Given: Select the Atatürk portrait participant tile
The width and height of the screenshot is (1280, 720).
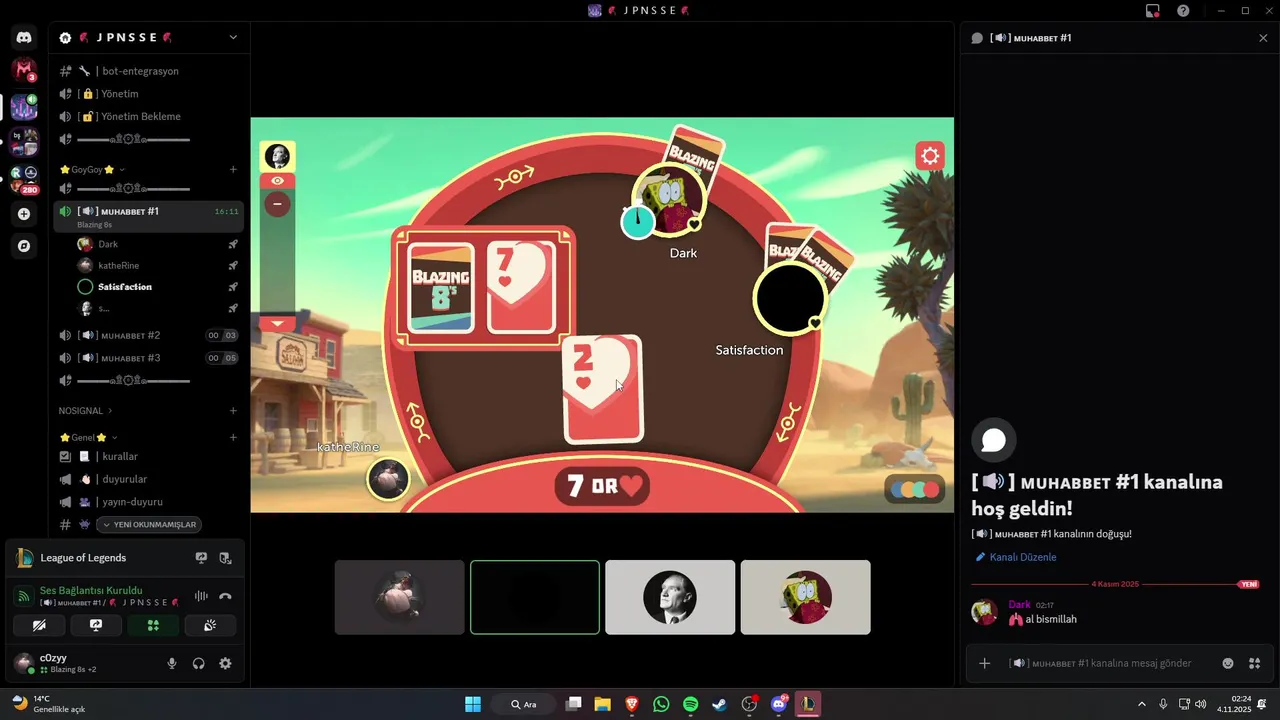Looking at the screenshot, I should pos(670,597).
